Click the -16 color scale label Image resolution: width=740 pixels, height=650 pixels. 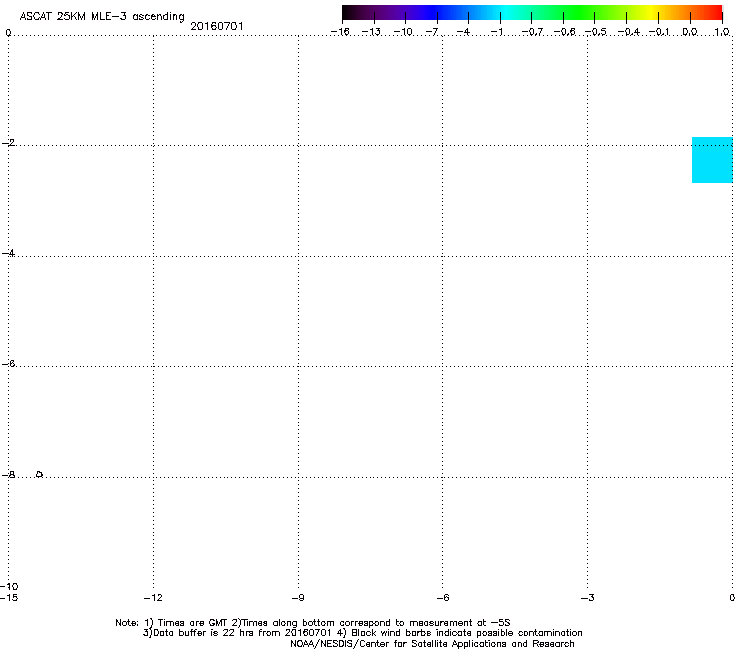pyautogui.click(x=340, y=32)
